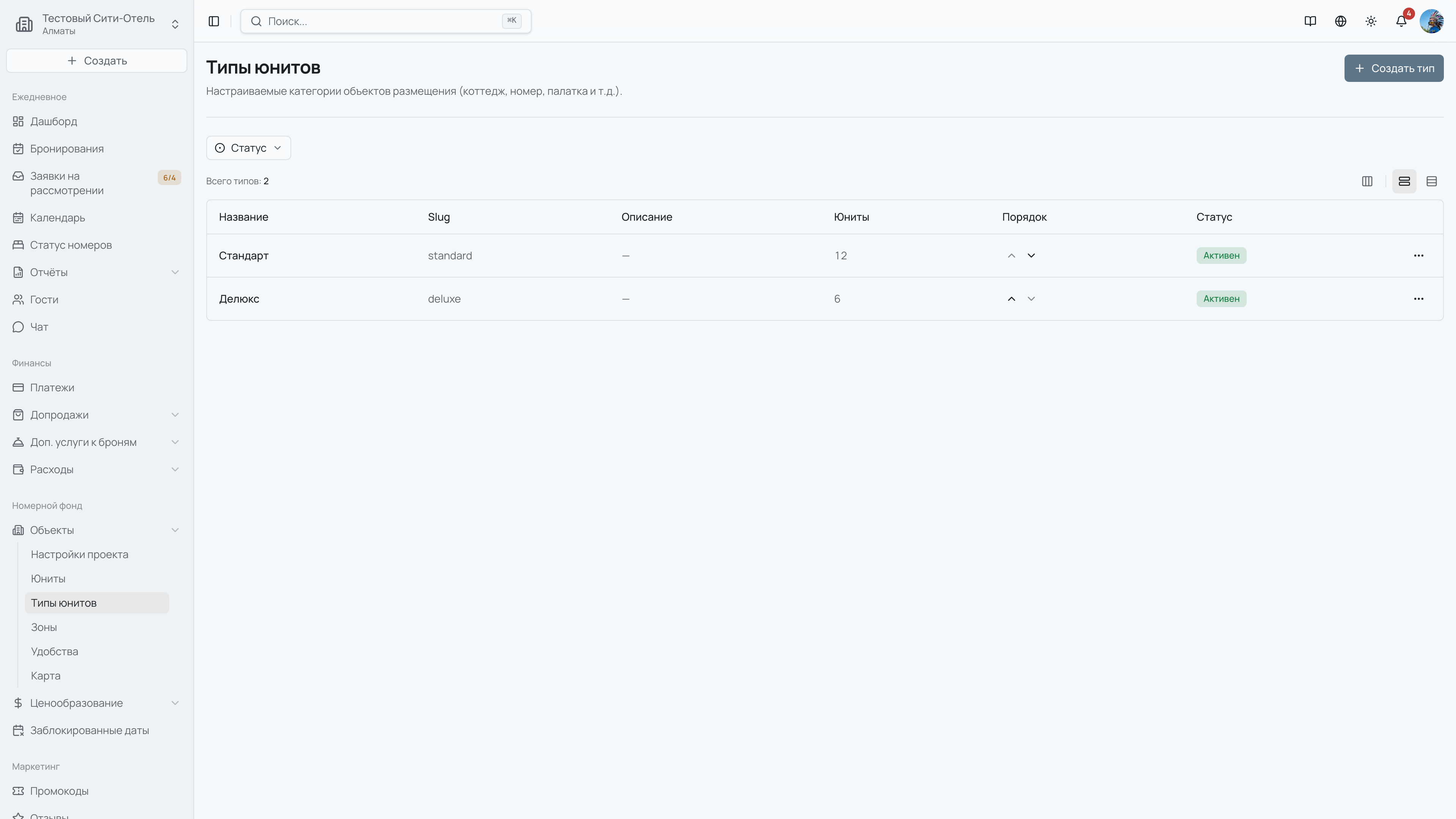Open Заблокированные даты
The image size is (1456, 819).
click(x=97, y=730)
